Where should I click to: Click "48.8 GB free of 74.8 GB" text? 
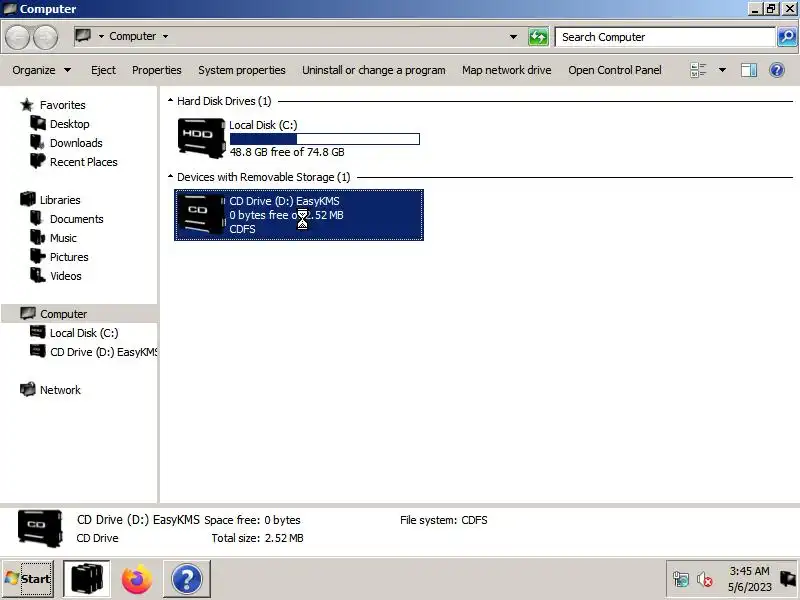point(287,152)
